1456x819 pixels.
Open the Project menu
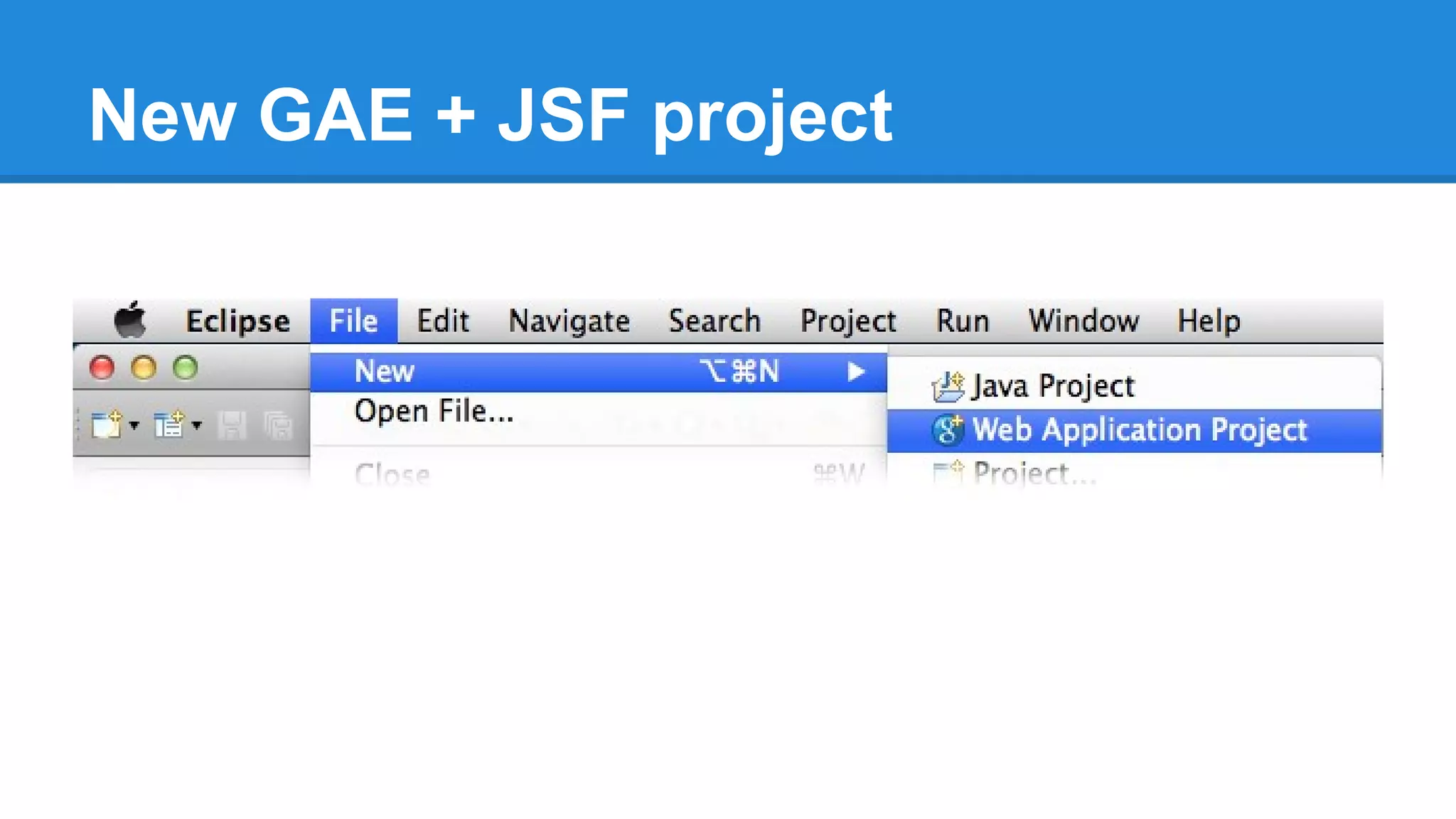(x=848, y=321)
